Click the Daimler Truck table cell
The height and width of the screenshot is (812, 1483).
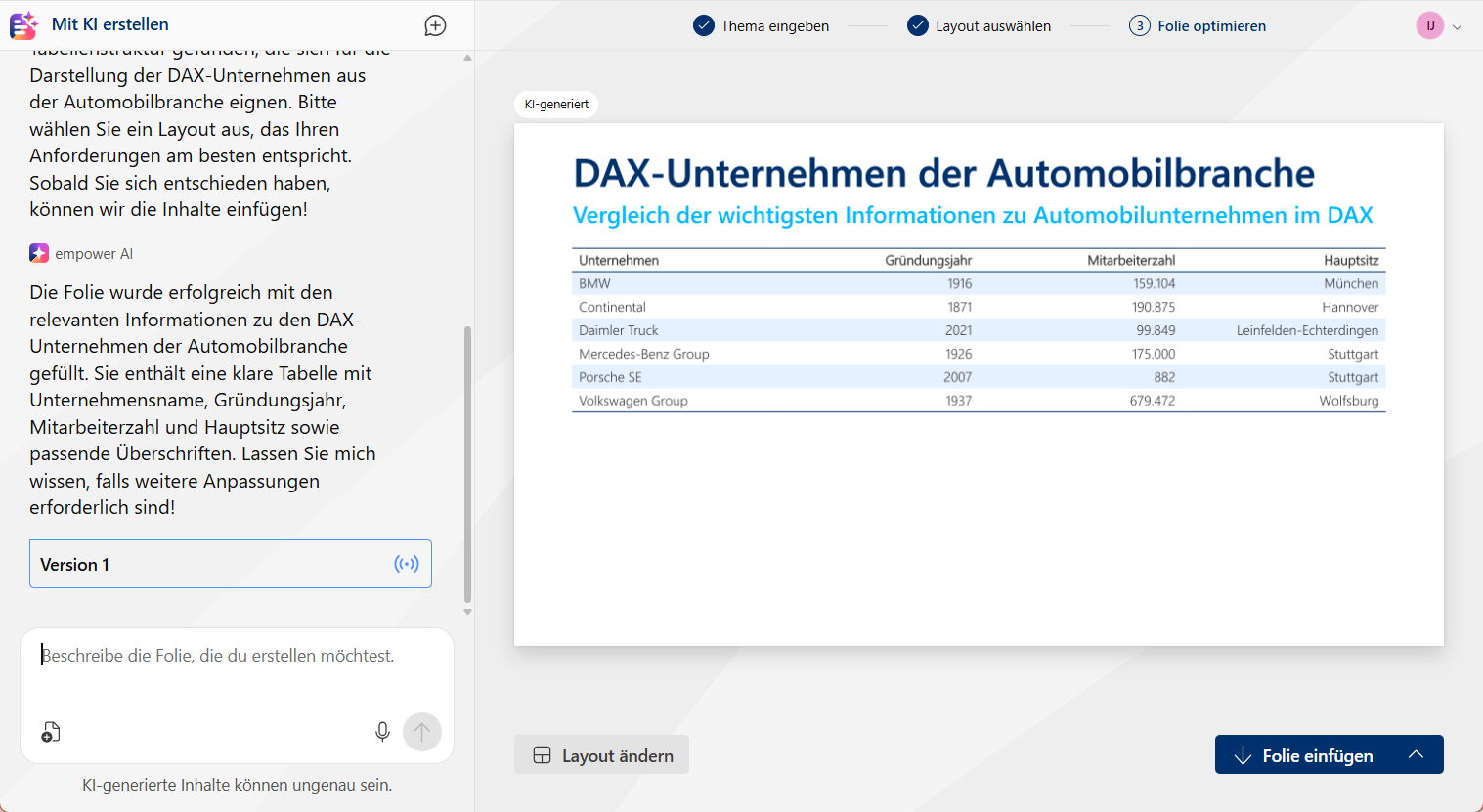coord(618,330)
